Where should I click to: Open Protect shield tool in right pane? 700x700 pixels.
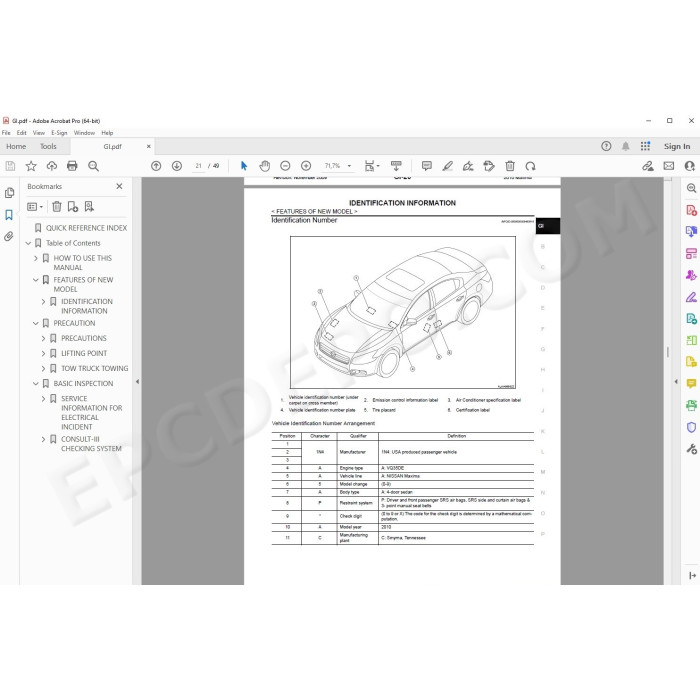coord(691,427)
